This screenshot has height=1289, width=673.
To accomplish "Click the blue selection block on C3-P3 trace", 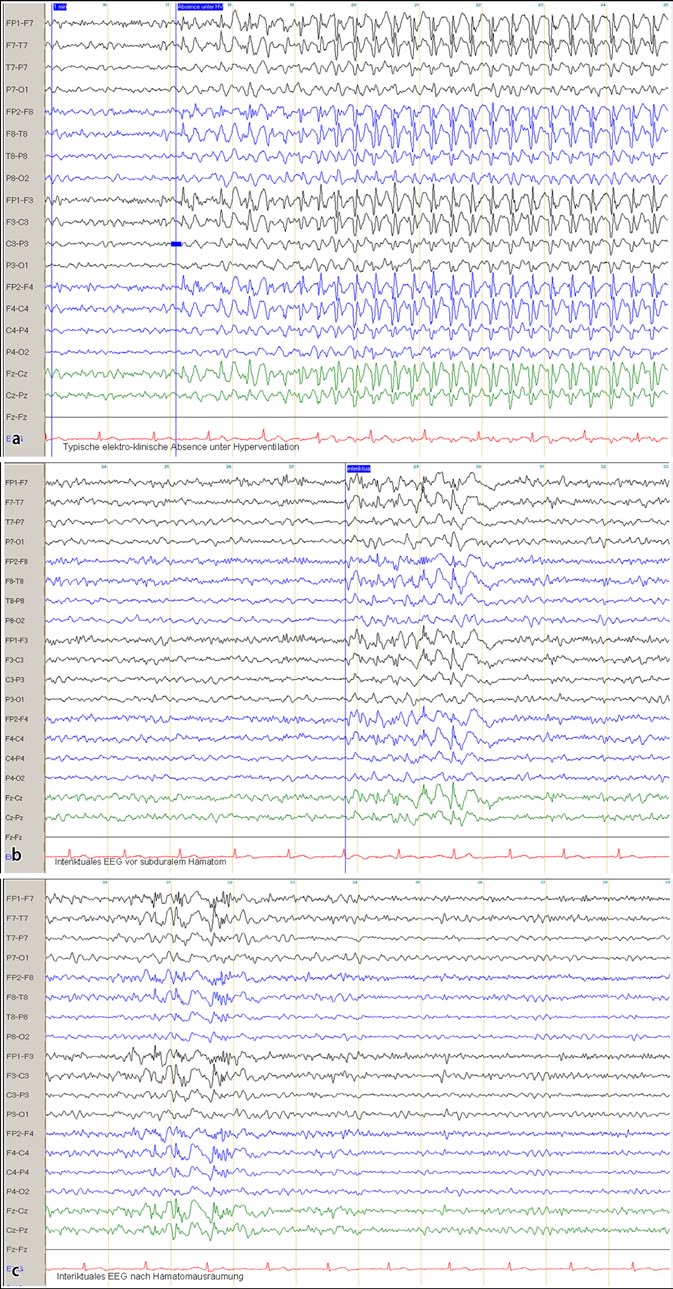I will (176, 244).
